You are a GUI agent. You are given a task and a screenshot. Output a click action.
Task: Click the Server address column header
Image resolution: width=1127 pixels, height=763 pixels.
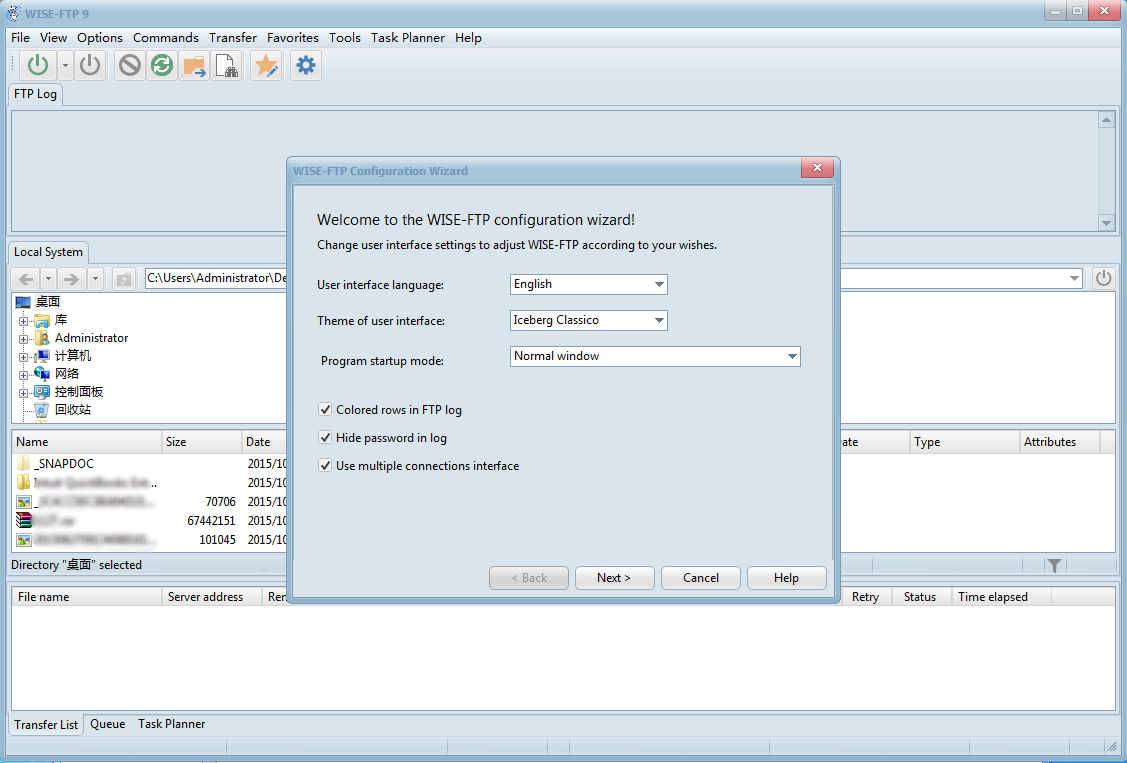pos(211,597)
